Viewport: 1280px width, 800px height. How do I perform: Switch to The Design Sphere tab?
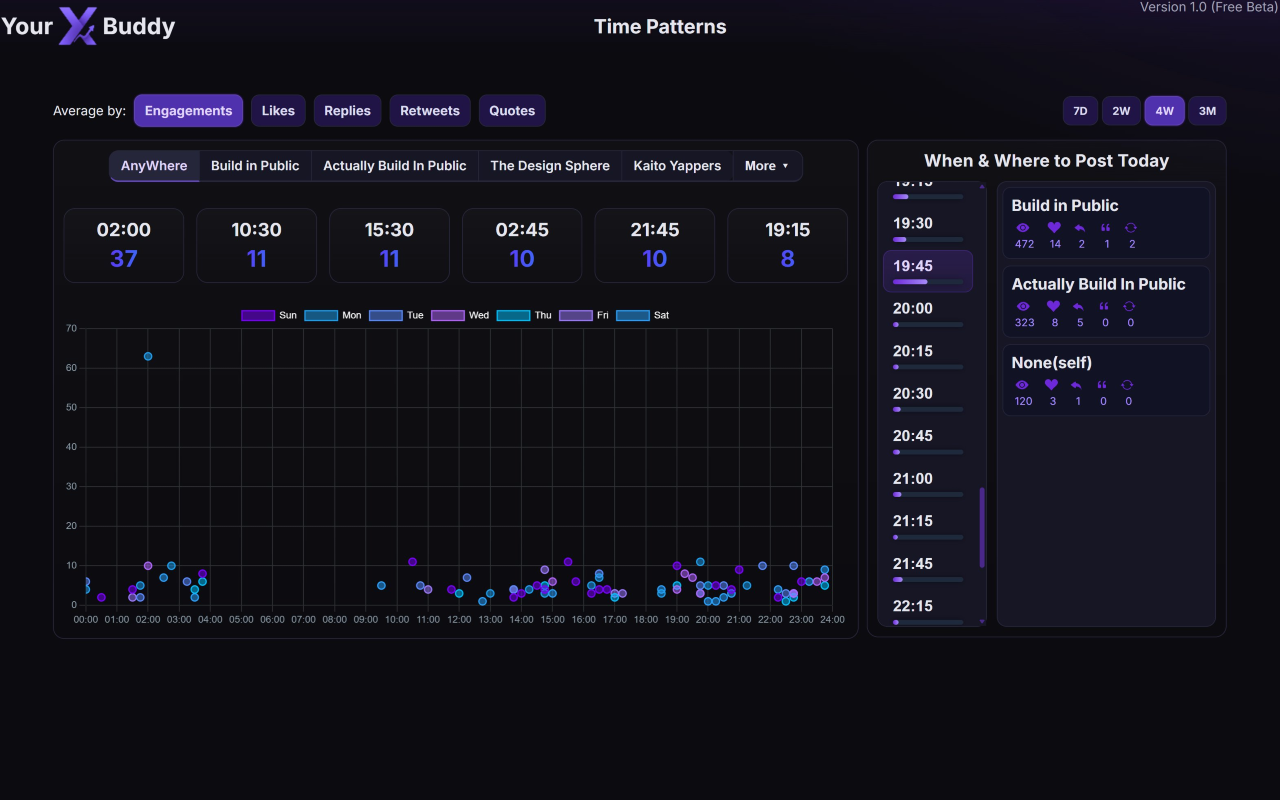550,166
